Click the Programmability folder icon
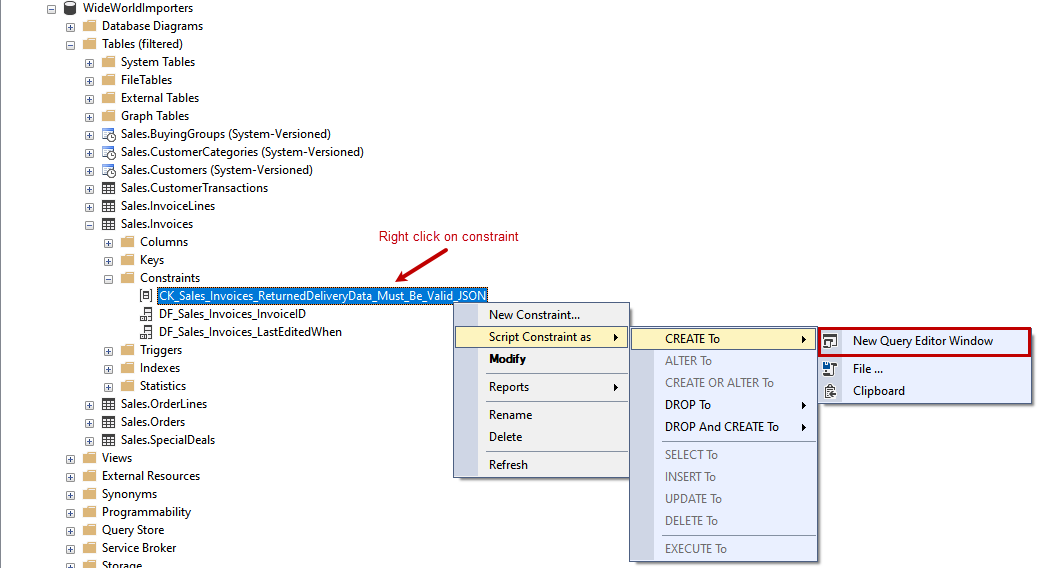The width and height of the screenshot is (1037, 568). pos(89,512)
